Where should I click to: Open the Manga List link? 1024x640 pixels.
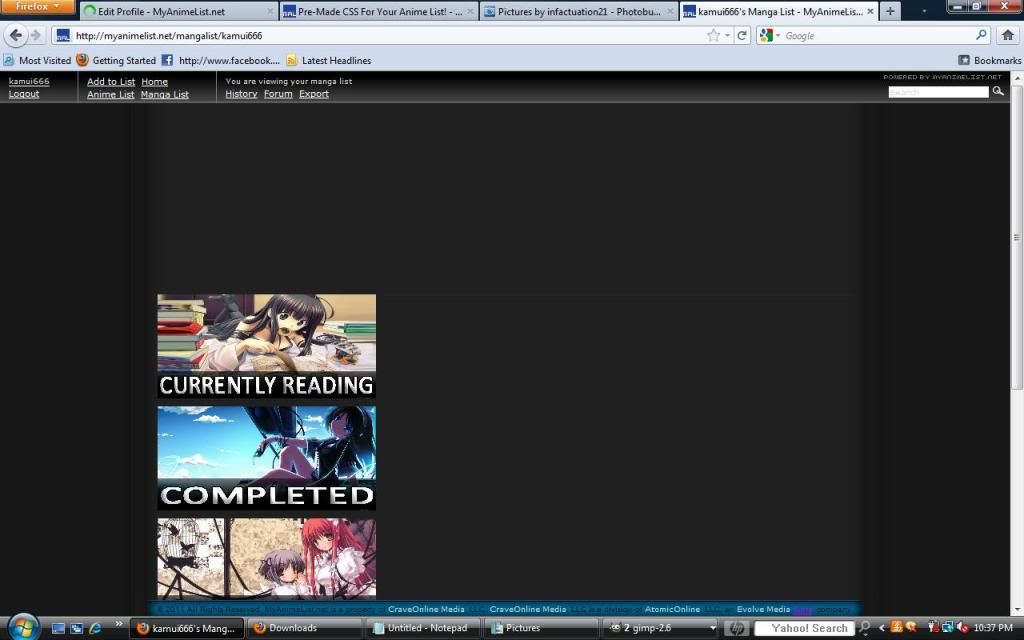tap(165, 95)
